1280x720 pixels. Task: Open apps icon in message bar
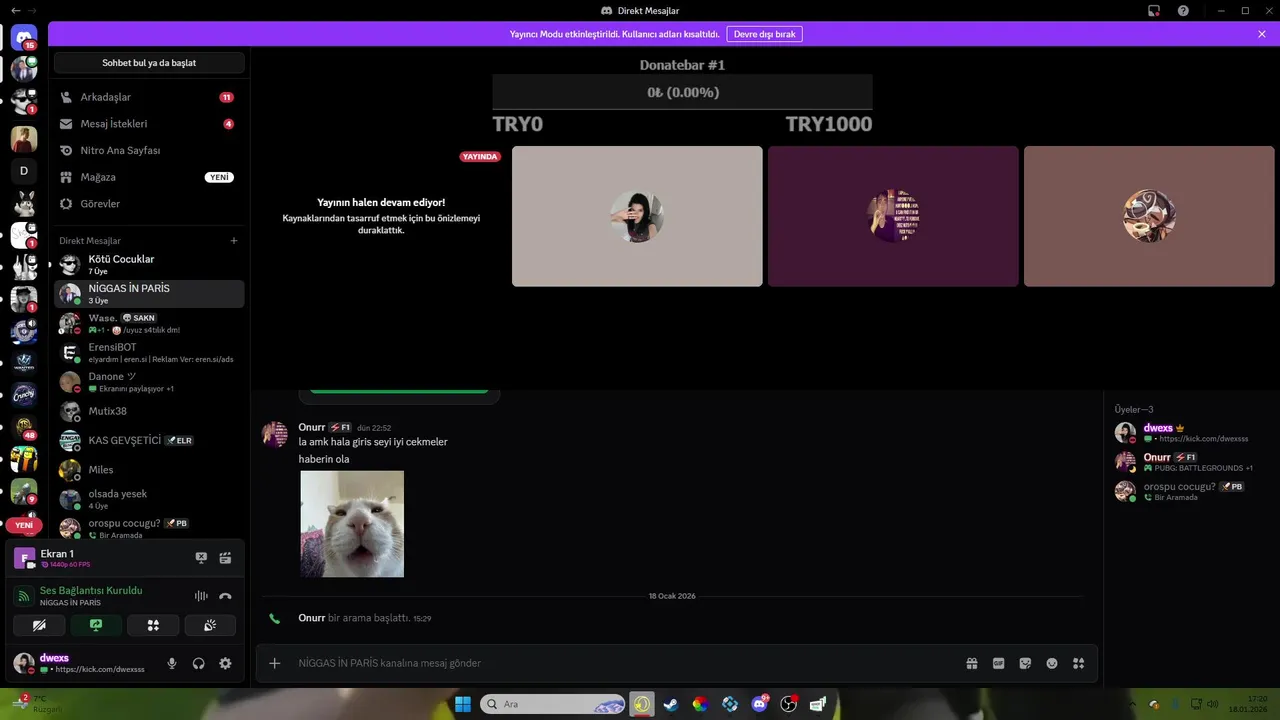pyautogui.click(x=1078, y=663)
